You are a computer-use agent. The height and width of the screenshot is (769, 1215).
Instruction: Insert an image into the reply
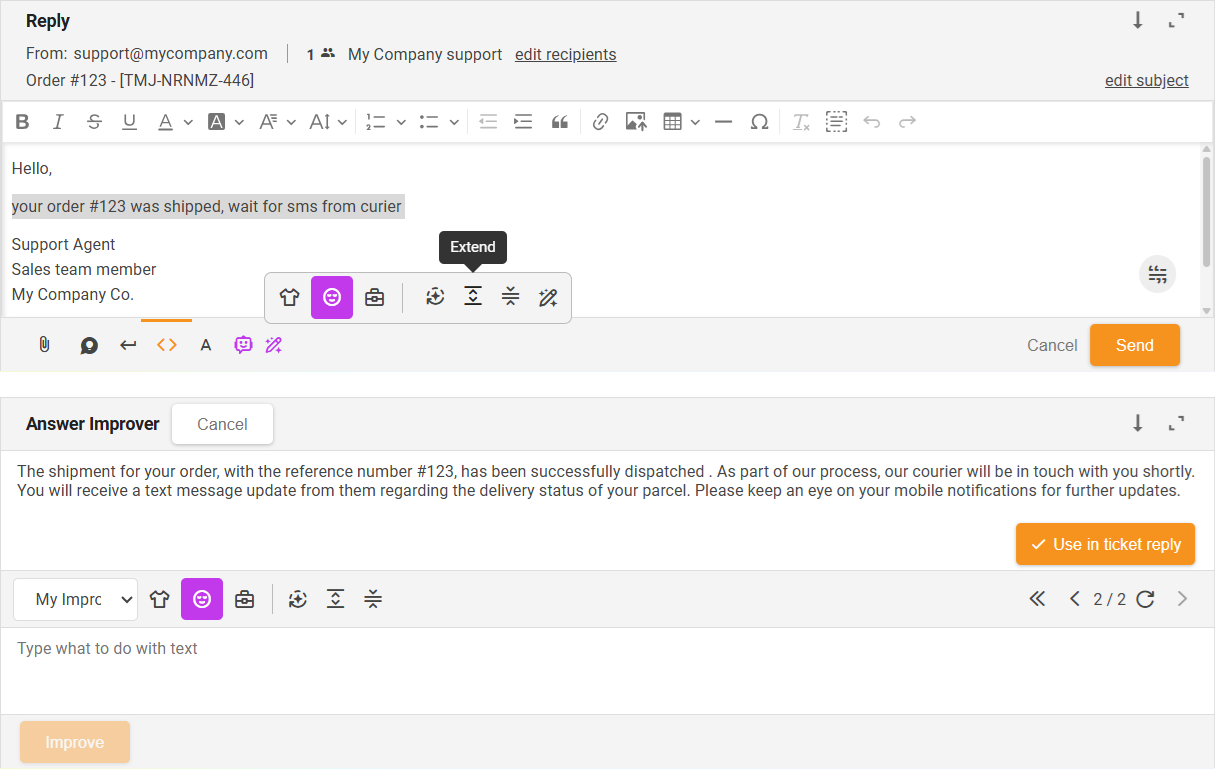(636, 121)
